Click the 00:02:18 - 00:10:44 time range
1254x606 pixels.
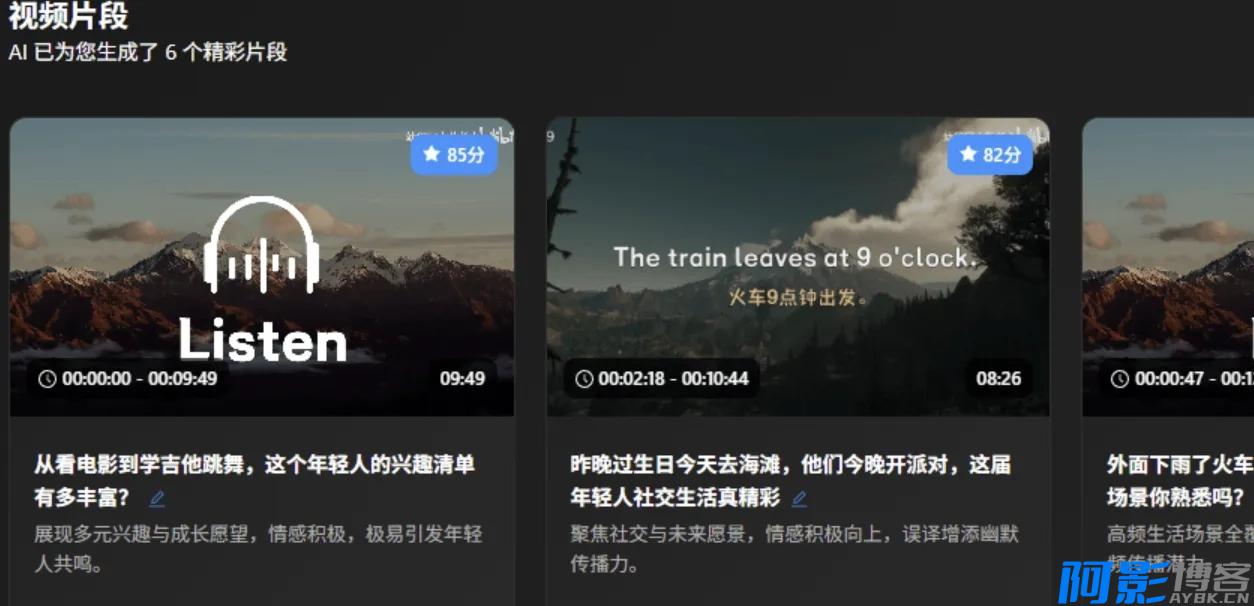674,378
